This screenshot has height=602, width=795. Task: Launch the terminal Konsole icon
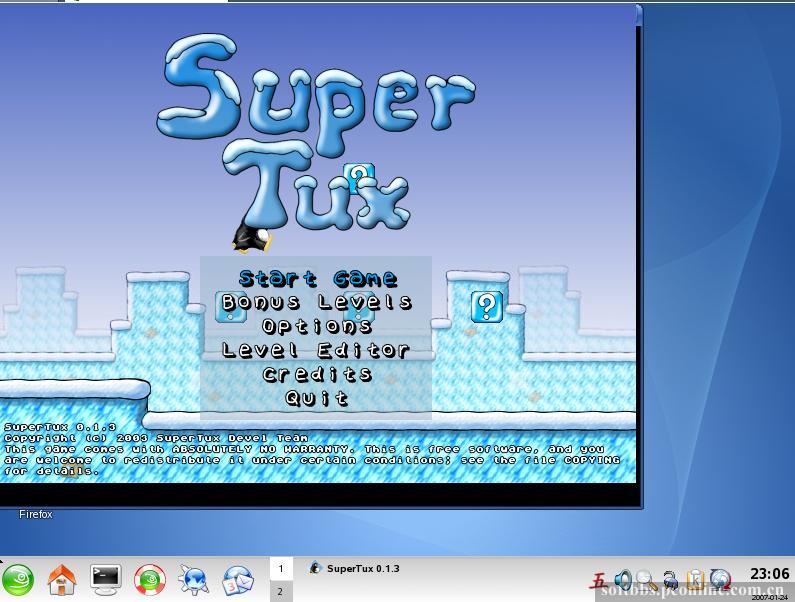click(x=106, y=580)
